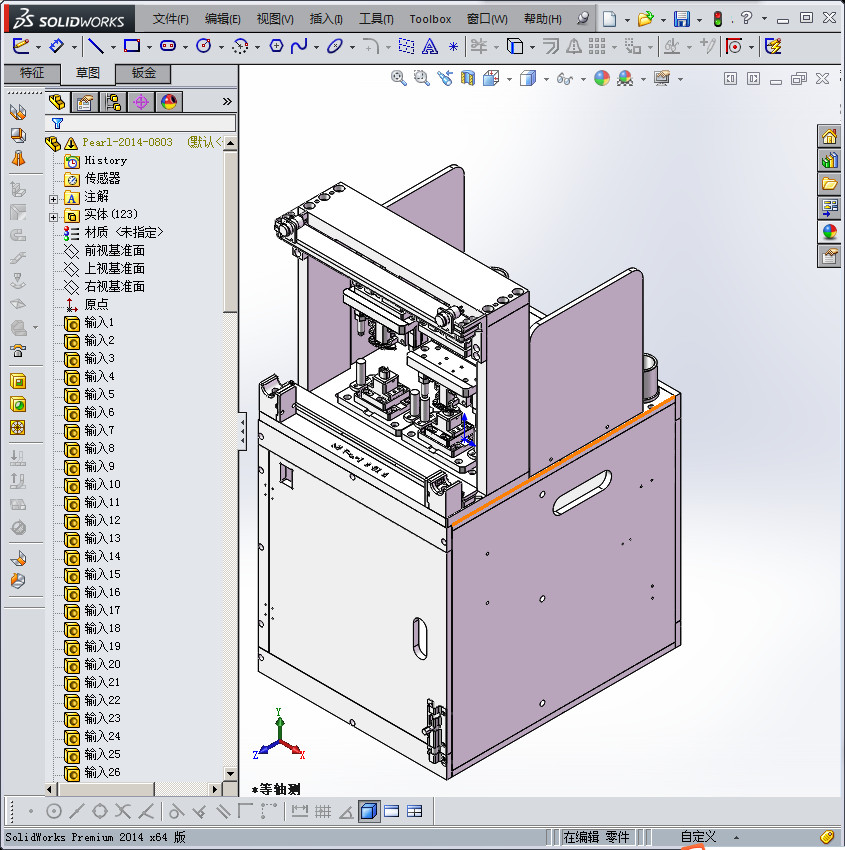The width and height of the screenshot is (845, 850).
Task: Select the Straight Slot tool
Action: tap(168, 46)
